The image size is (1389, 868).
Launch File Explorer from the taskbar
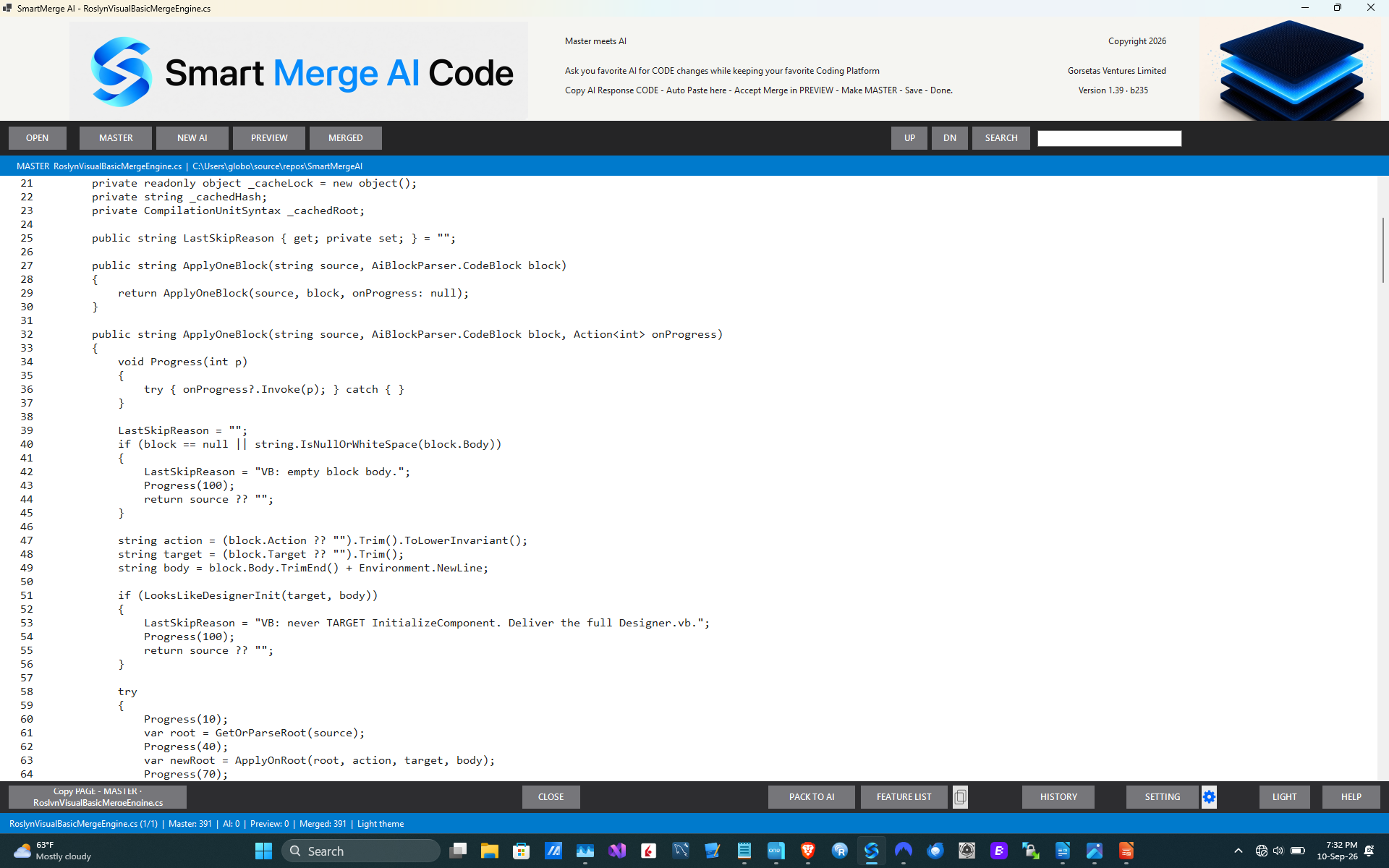coord(490,851)
